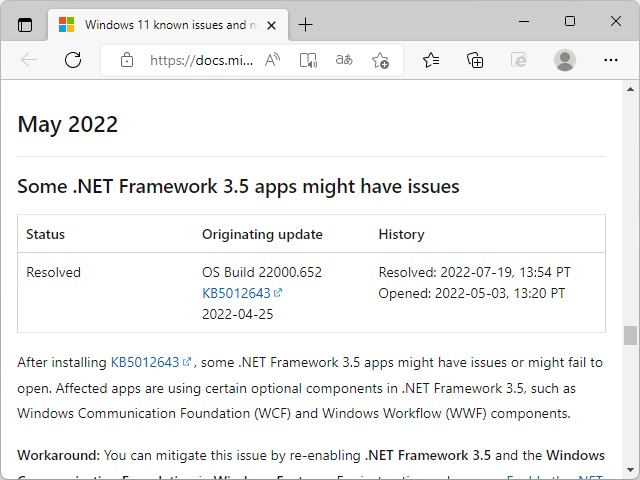Minimize the Edge browser window

point(524,21)
